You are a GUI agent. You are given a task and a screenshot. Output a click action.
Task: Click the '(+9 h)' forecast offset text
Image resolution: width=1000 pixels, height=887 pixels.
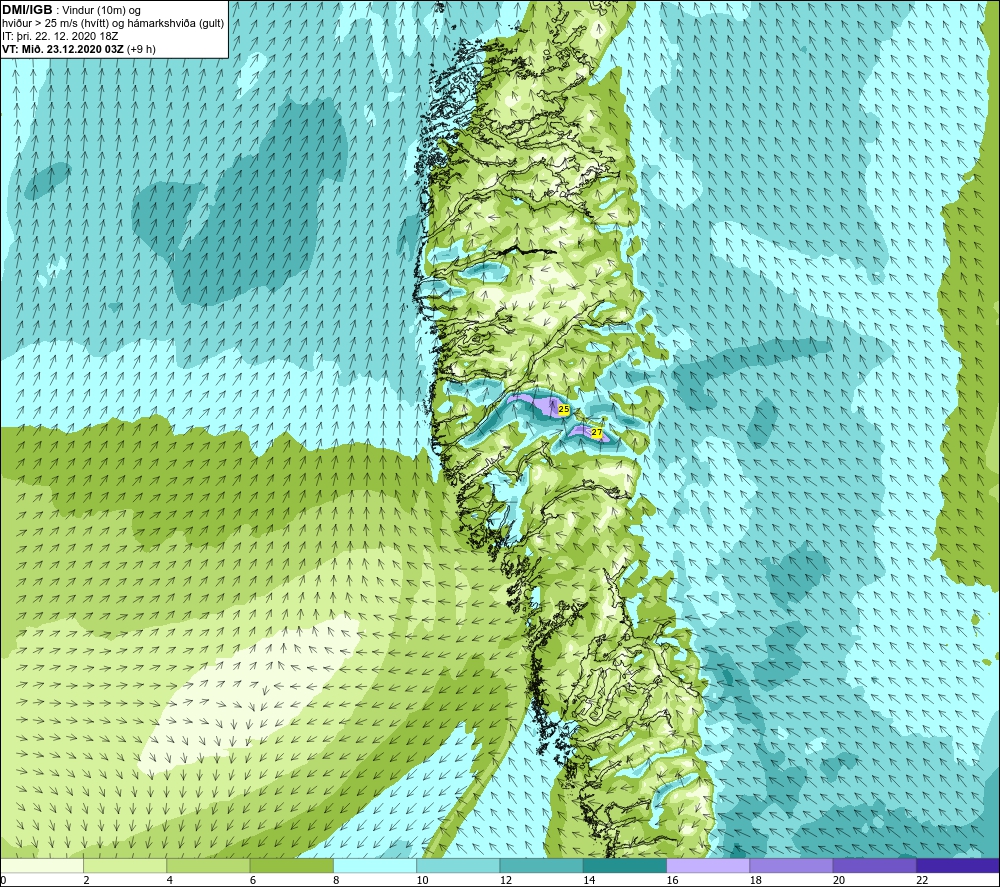[x=141, y=49]
